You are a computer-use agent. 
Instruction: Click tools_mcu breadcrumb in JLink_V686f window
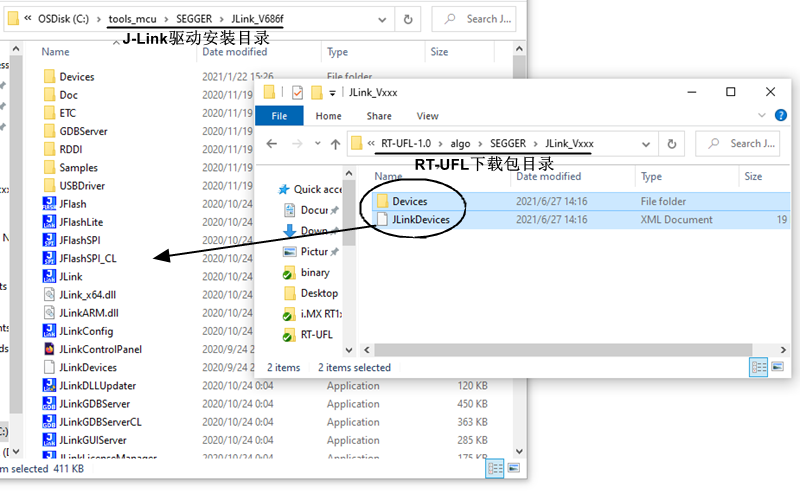(x=133, y=19)
